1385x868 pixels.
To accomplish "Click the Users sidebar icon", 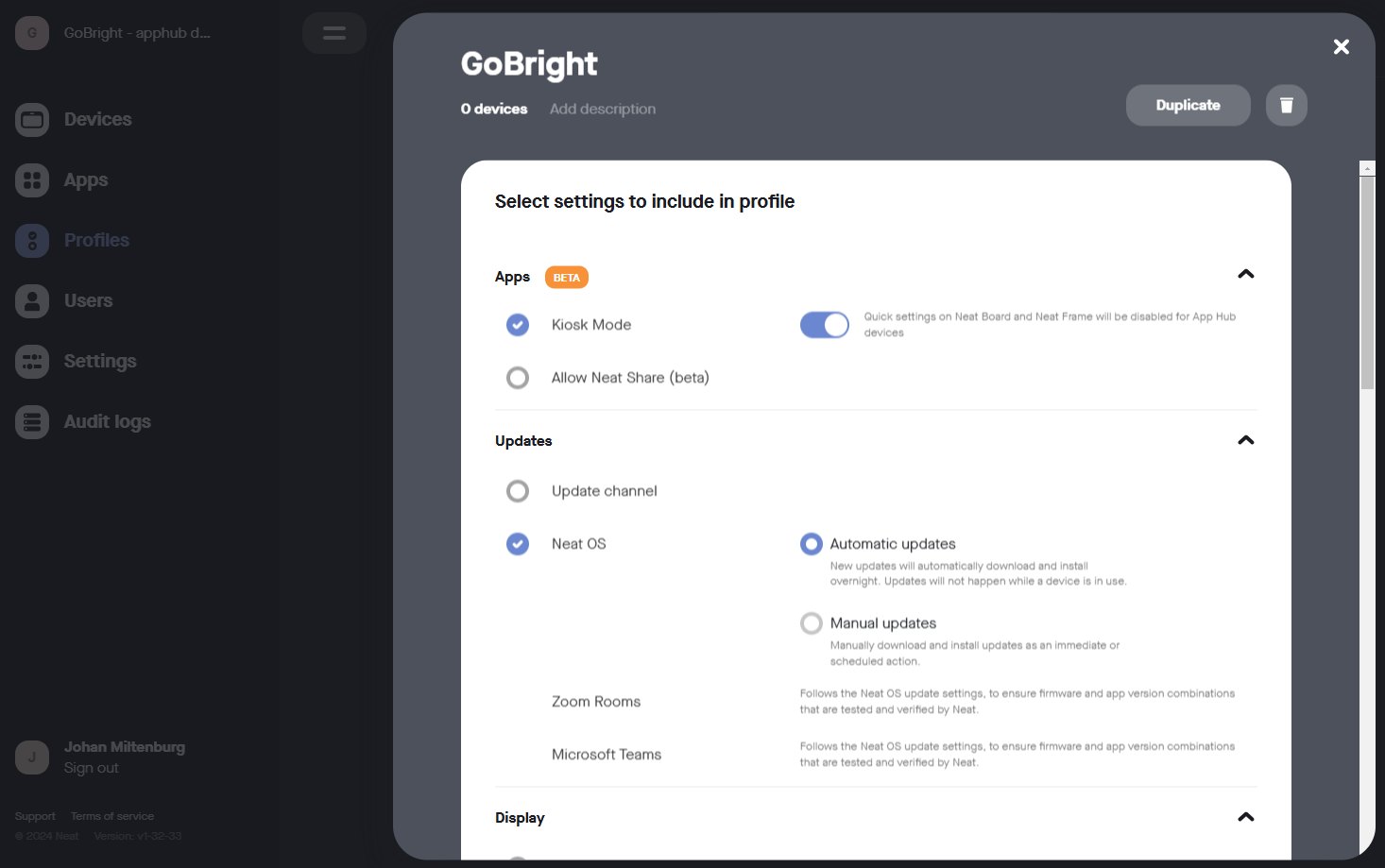I will click(32, 301).
